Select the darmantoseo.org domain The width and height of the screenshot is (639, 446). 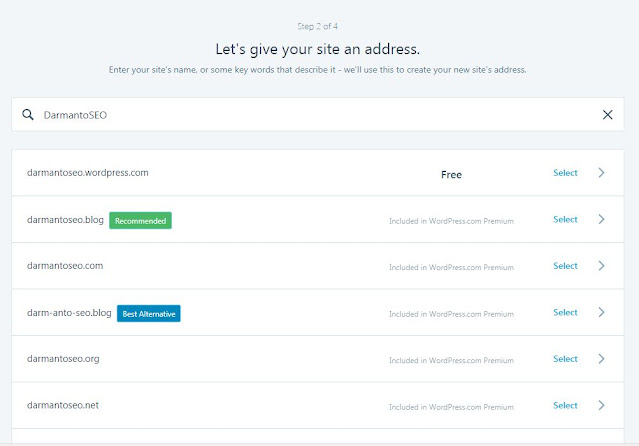[565, 359]
